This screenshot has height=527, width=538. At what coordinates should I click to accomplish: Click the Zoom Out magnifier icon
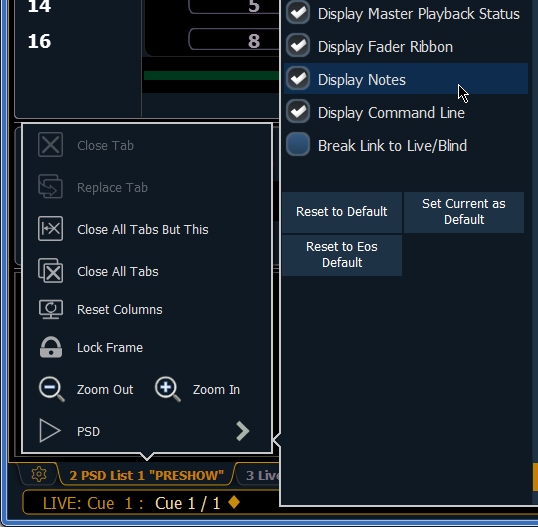coord(51,389)
